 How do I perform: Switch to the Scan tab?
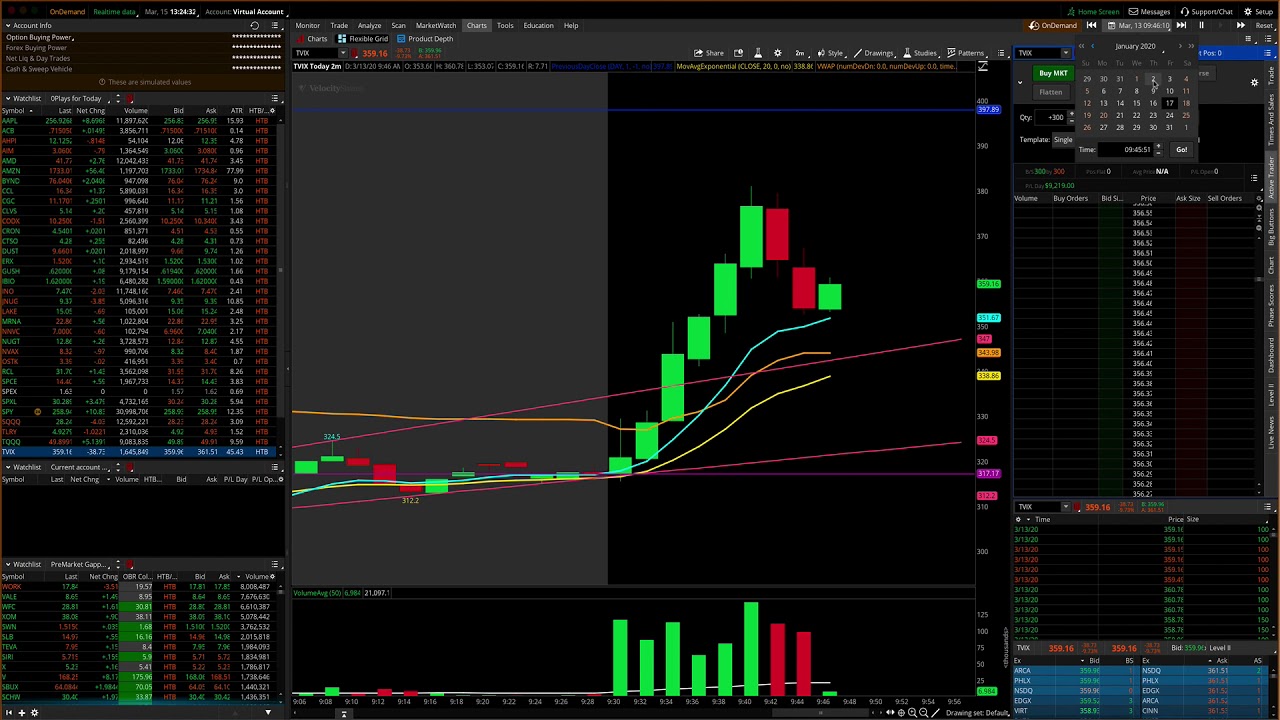399,25
